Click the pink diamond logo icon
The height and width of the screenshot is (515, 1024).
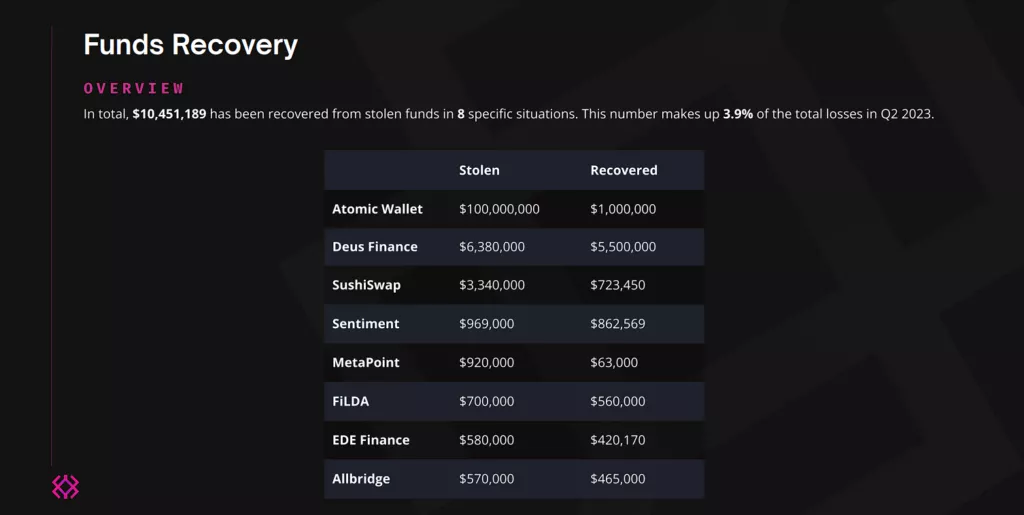coord(65,487)
